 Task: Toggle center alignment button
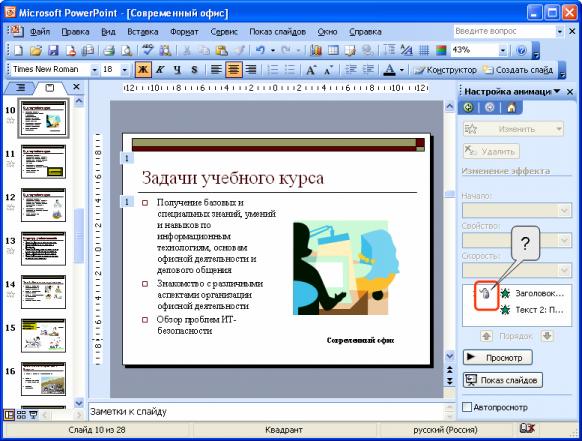pos(233,69)
